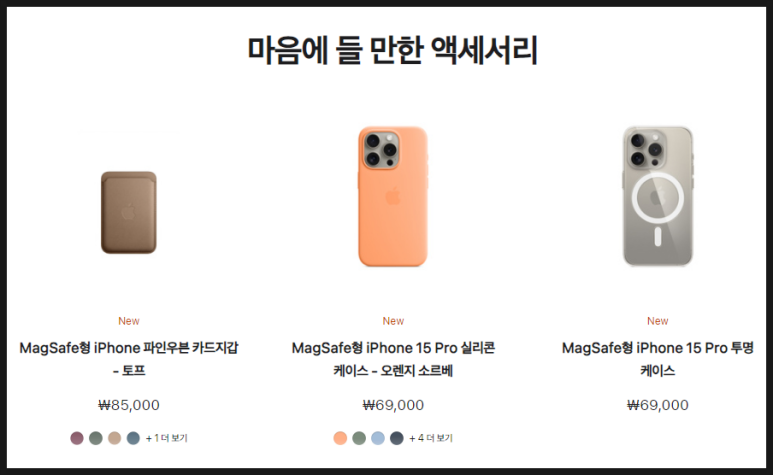This screenshot has width=773, height=475.
Task: Expand '+ 1 더 보기' wallet colors
Action: coord(167,438)
